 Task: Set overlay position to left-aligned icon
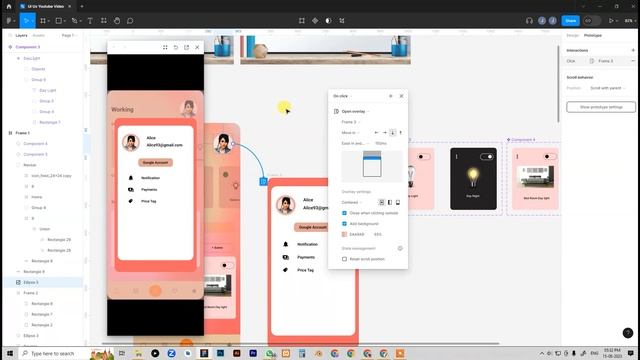(390, 202)
